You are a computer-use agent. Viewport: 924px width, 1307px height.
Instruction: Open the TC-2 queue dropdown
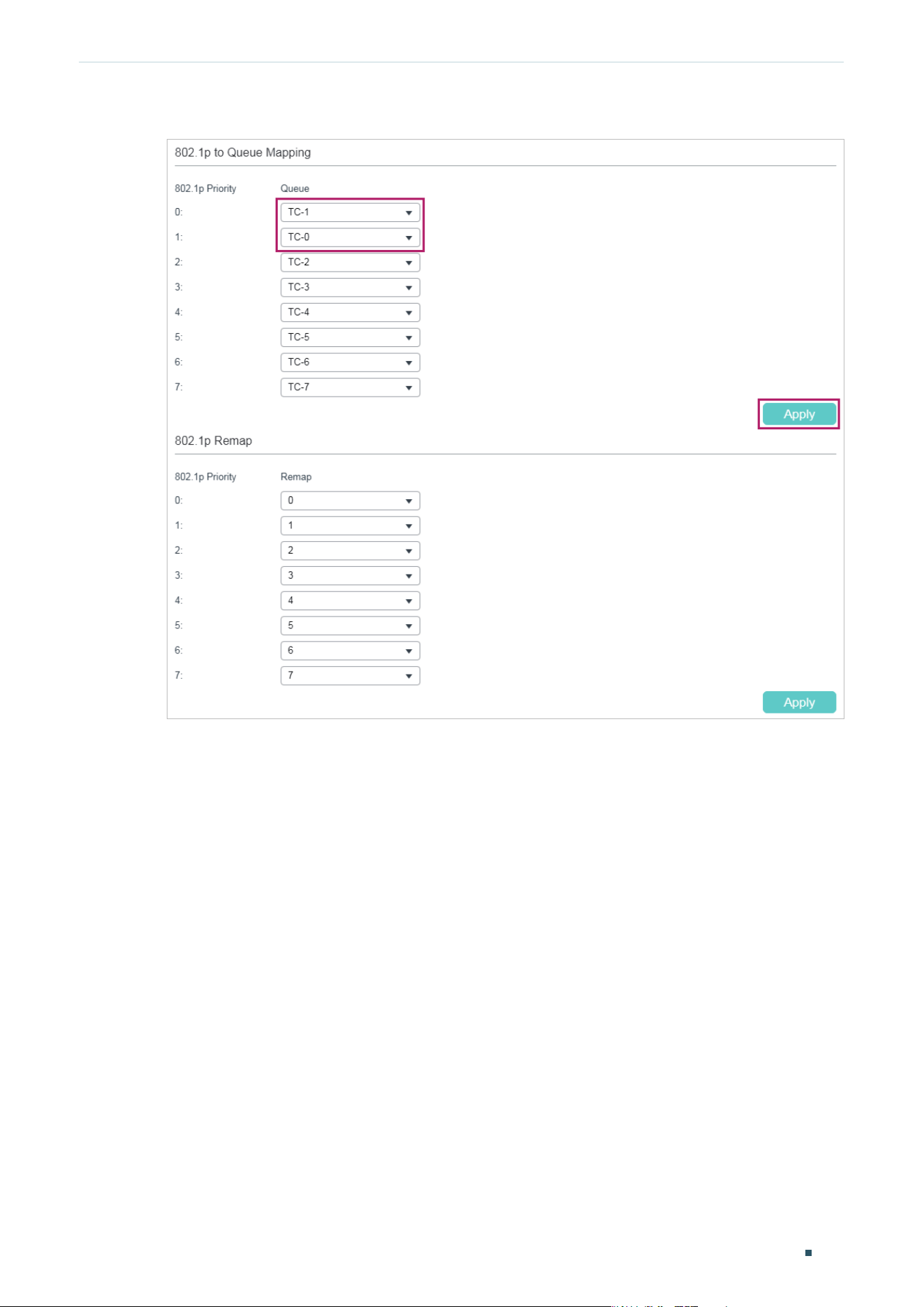350,263
